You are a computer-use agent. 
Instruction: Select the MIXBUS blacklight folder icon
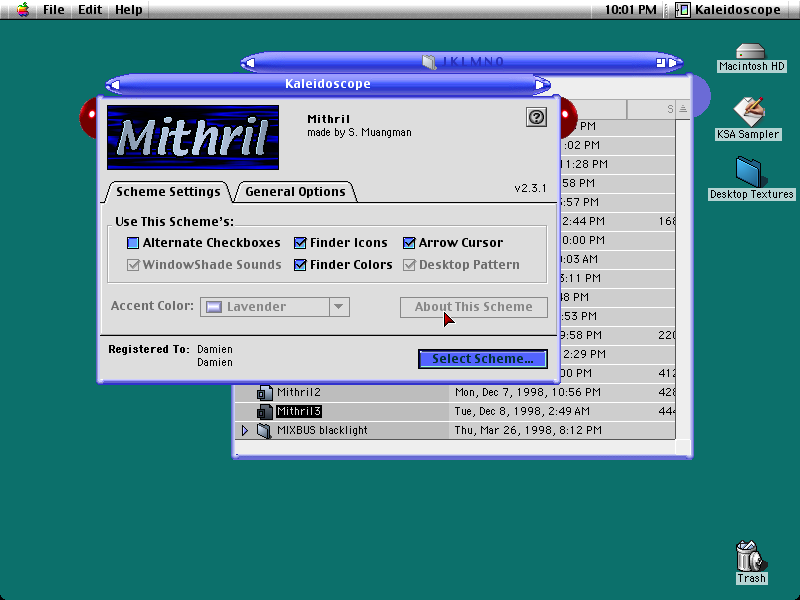pos(264,431)
